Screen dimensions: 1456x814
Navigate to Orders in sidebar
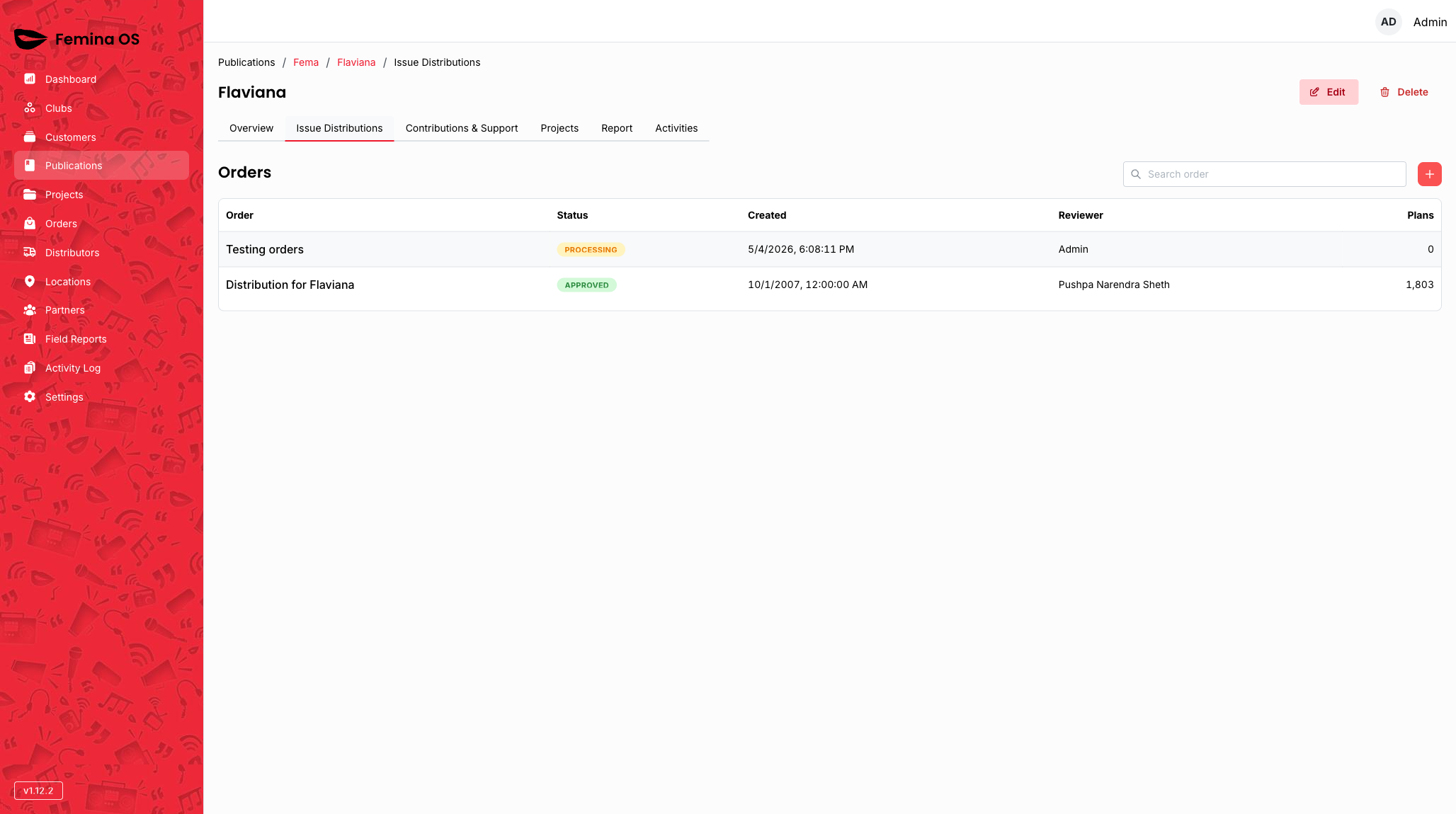click(x=101, y=223)
